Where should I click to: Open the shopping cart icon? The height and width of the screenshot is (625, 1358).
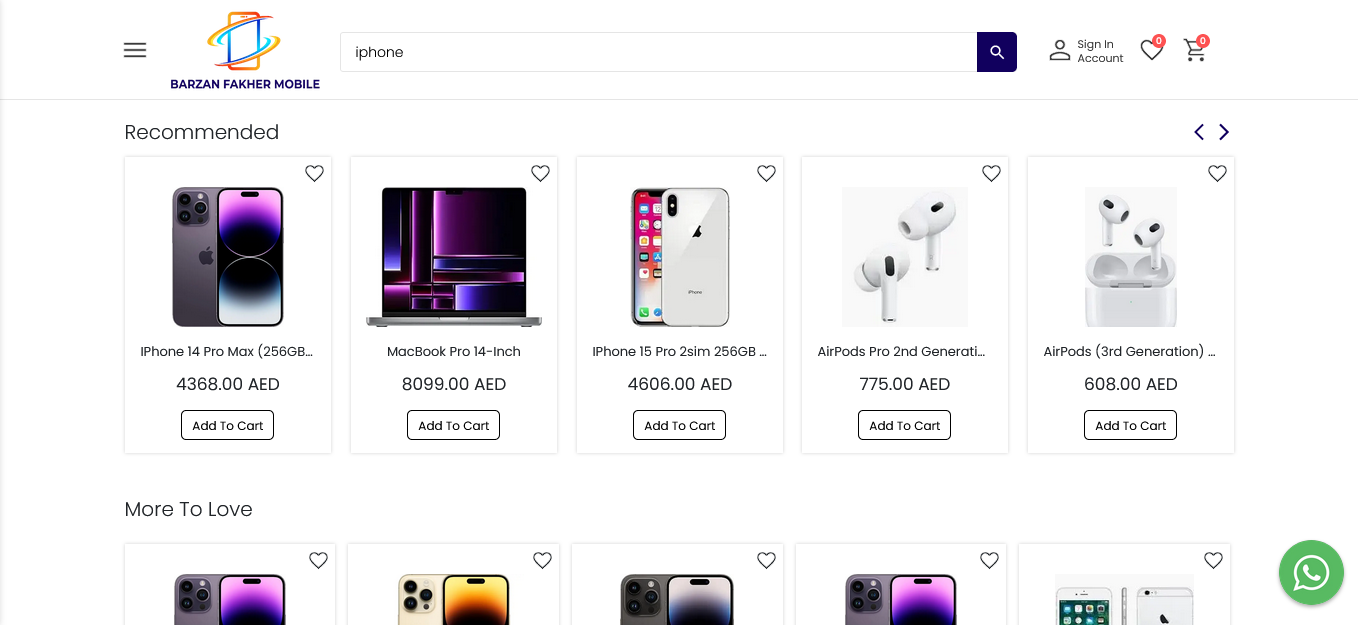coord(1195,50)
